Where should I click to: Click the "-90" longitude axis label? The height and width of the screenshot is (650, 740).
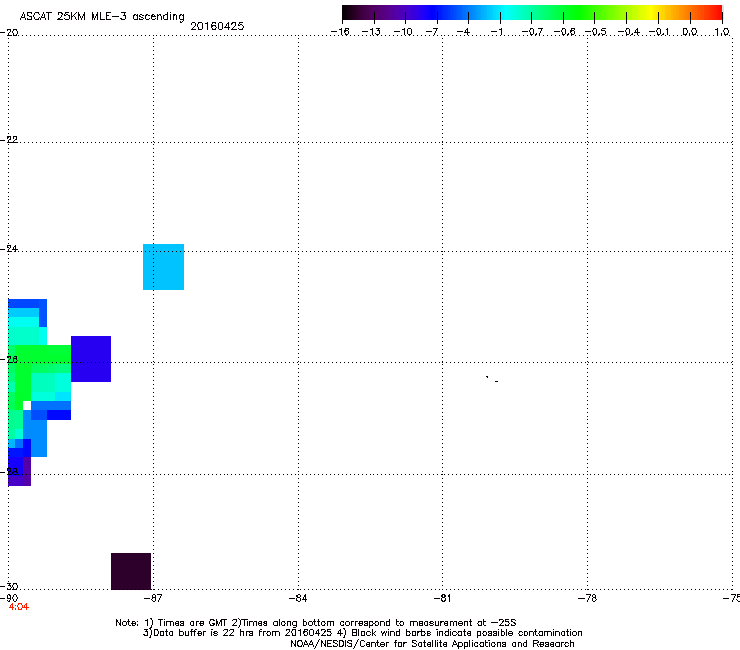(x=9, y=598)
